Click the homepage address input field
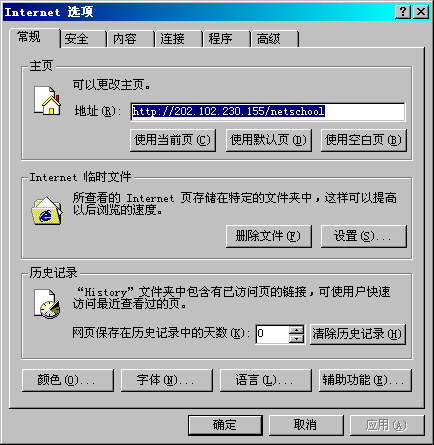The image size is (434, 445). [268, 112]
